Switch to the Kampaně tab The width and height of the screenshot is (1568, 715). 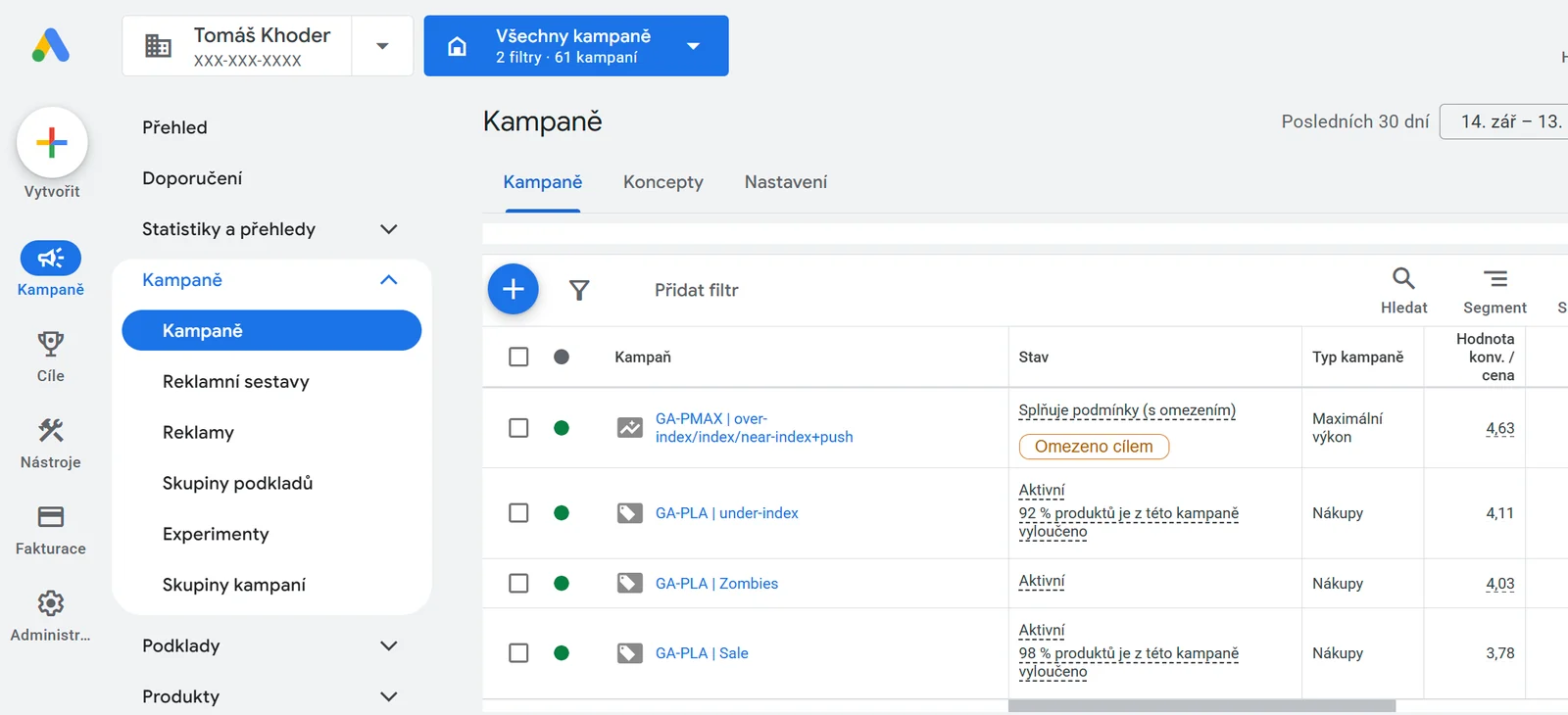543,182
